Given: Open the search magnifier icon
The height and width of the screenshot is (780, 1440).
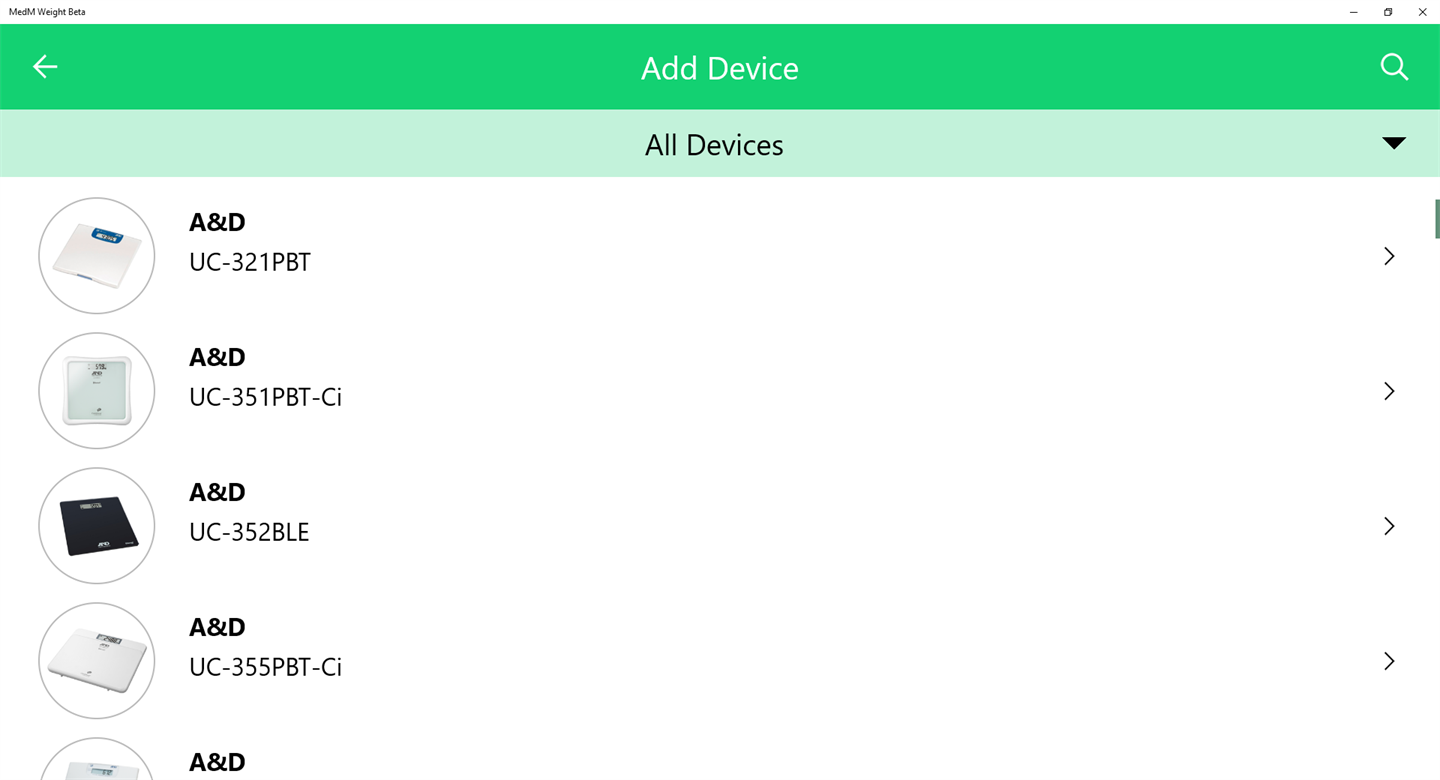Looking at the screenshot, I should (x=1394, y=67).
